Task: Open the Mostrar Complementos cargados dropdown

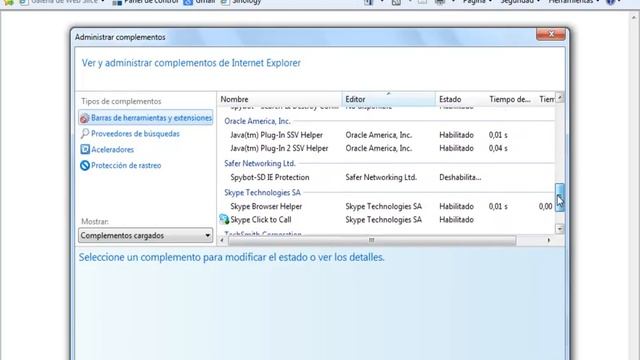Action: pyautogui.click(x=145, y=236)
